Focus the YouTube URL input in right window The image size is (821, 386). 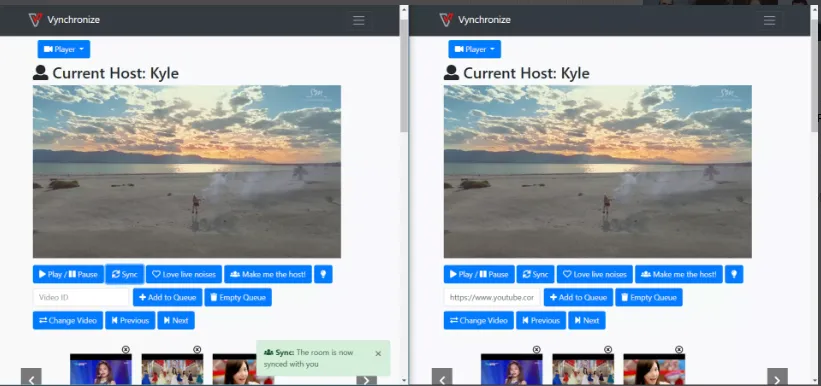click(492, 297)
